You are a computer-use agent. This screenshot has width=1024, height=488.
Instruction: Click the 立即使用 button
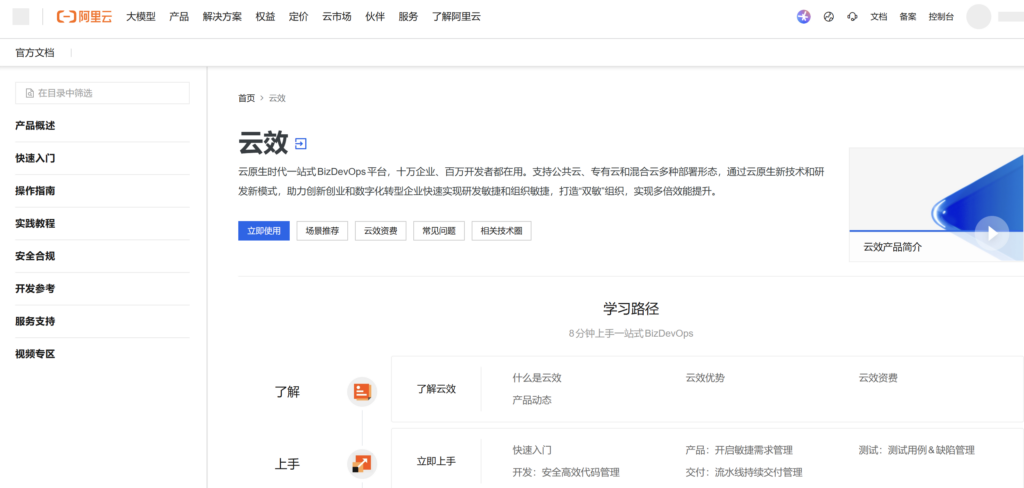coord(264,231)
